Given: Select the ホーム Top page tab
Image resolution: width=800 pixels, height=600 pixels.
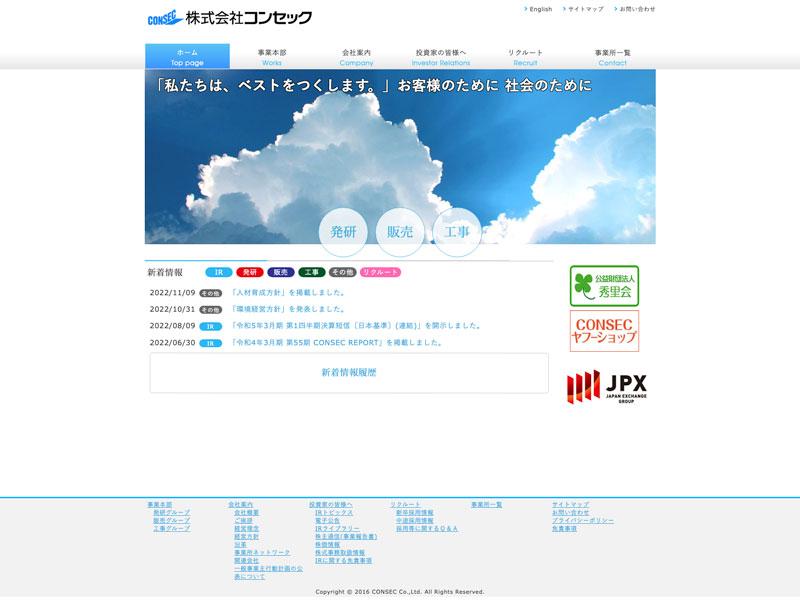Looking at the screenshot, I should [x=187, y=57].
